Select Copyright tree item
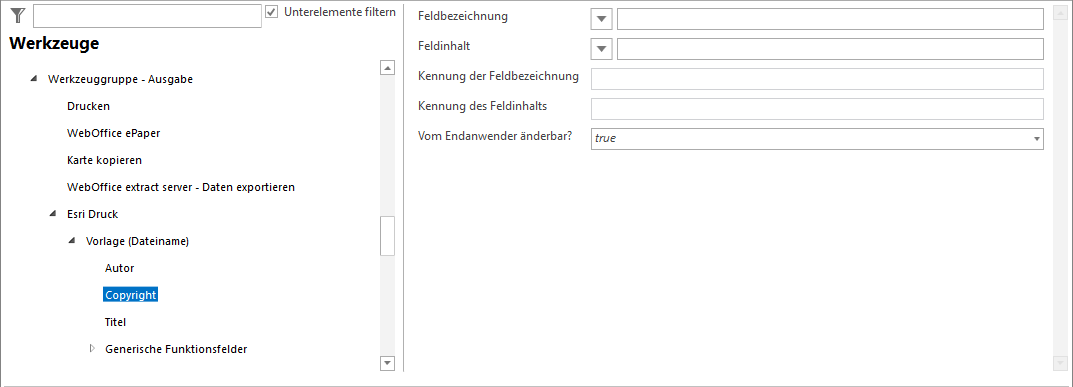Viewport: 1073px width, 387px height. [x=131, y=295]
